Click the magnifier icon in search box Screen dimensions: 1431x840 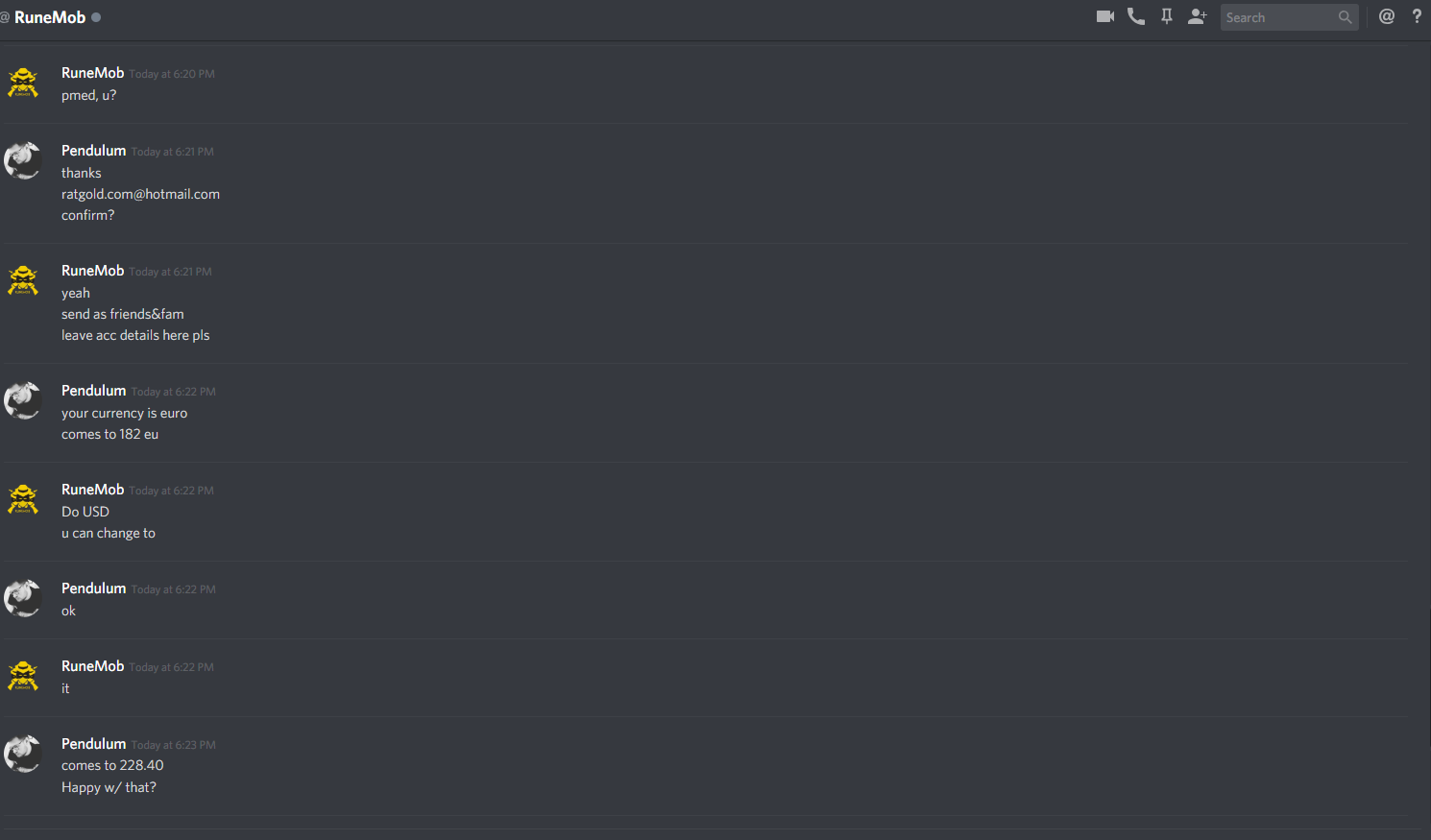[x=1345, y=17]
